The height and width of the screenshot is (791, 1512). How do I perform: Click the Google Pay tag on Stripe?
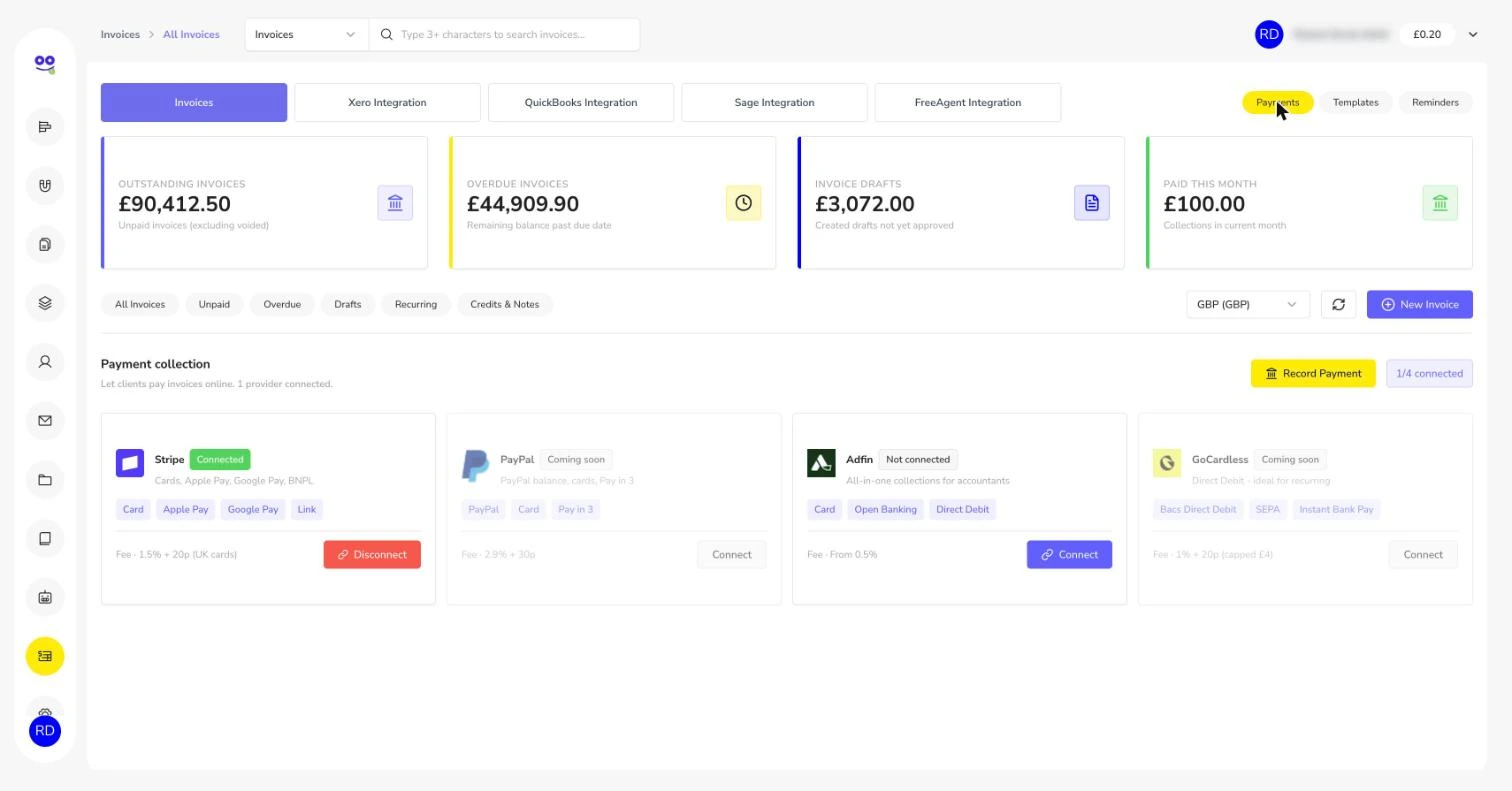tap(253, 509)
